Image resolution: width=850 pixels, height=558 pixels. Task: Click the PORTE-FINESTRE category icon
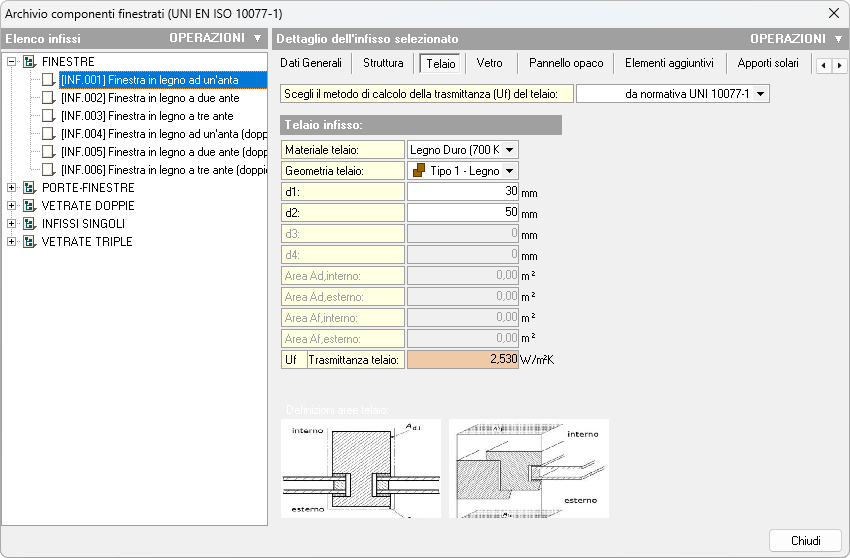[29, 188]
